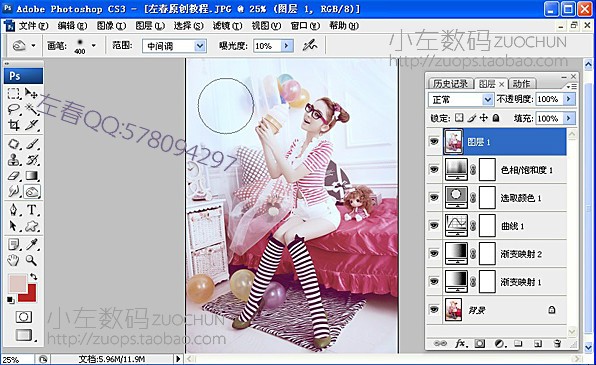Select the Notes tool

point(14,244)
